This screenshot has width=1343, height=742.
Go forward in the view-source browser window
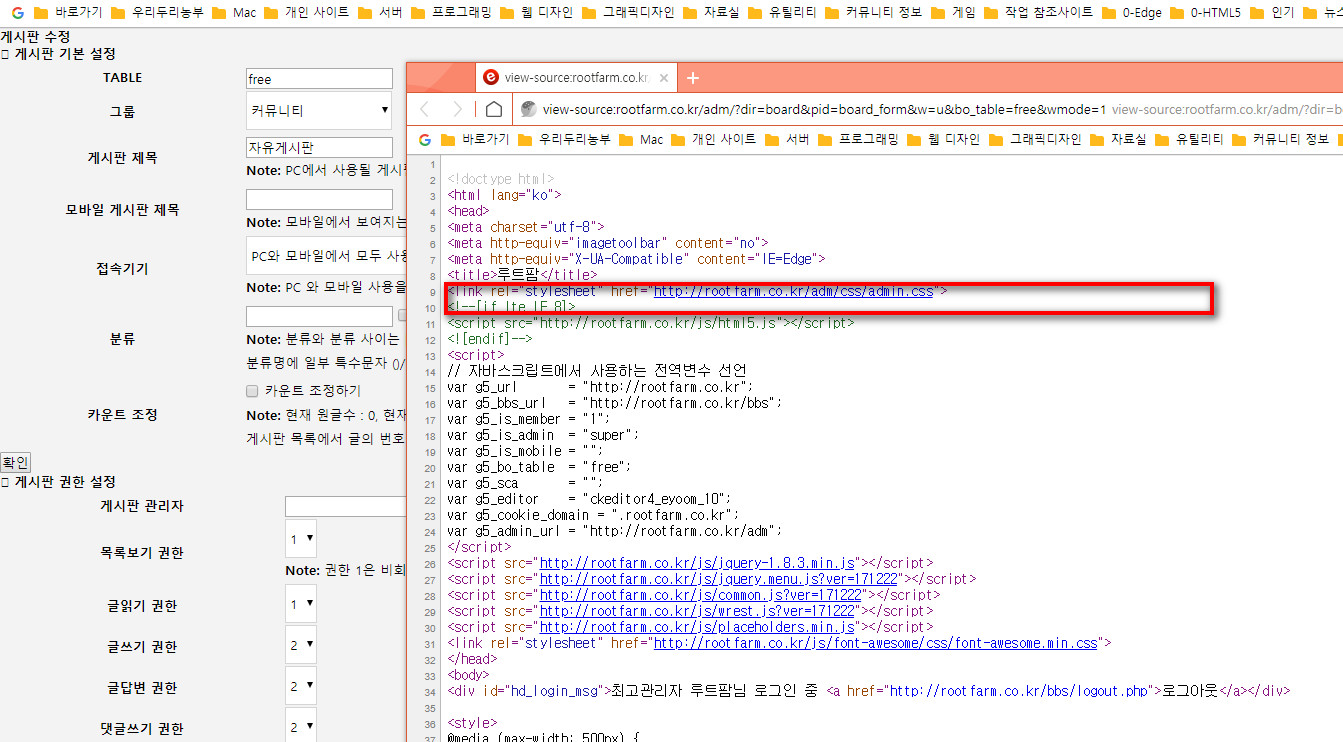tap(458, 109)
